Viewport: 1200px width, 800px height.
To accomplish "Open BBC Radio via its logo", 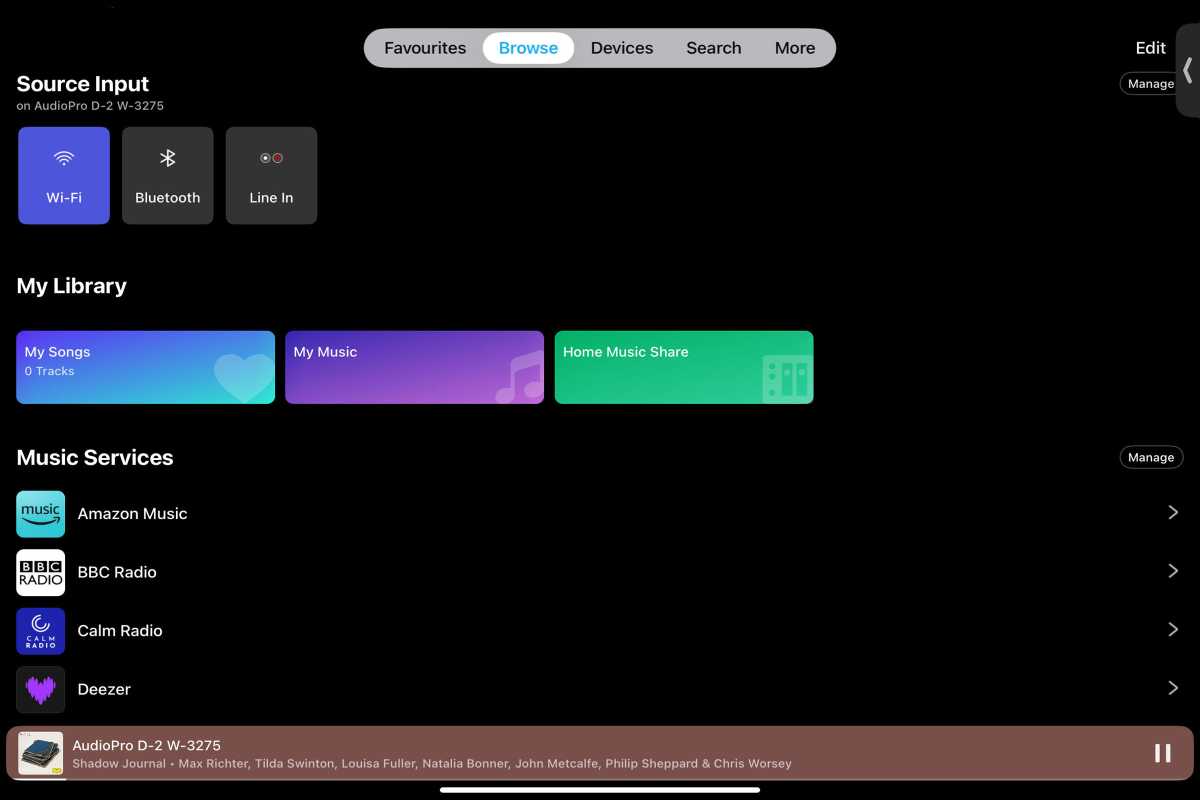I will [x=40, y=571].
